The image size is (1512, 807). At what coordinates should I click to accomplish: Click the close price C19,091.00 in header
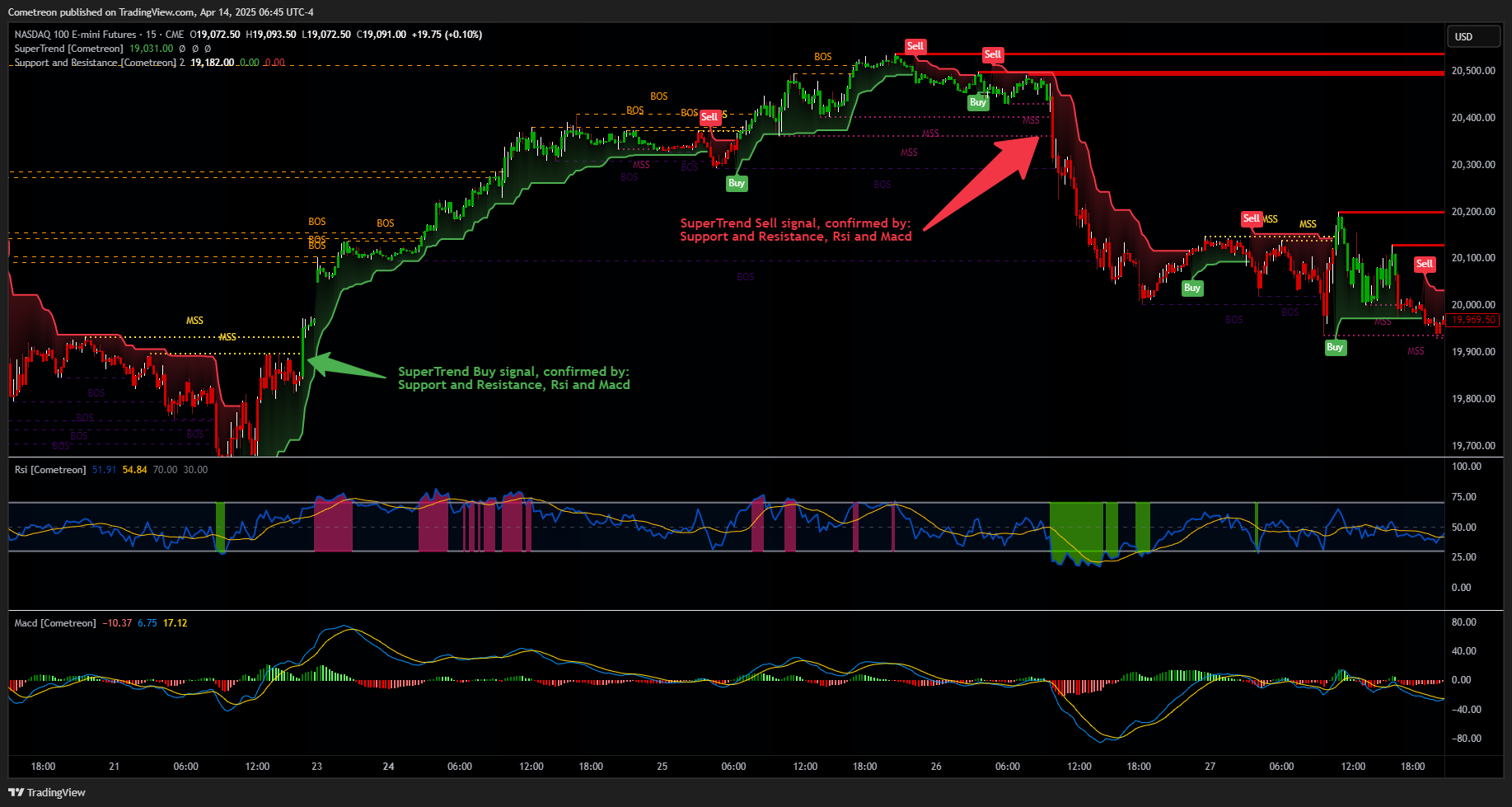click(381, 35)
